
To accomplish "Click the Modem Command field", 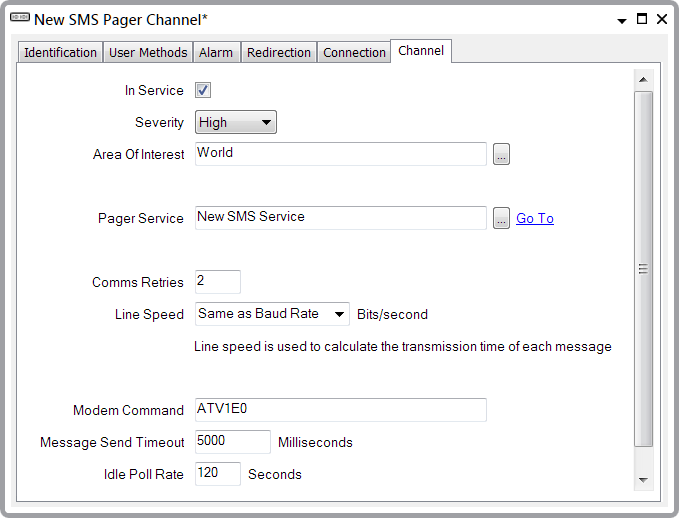I will point(340,410).
